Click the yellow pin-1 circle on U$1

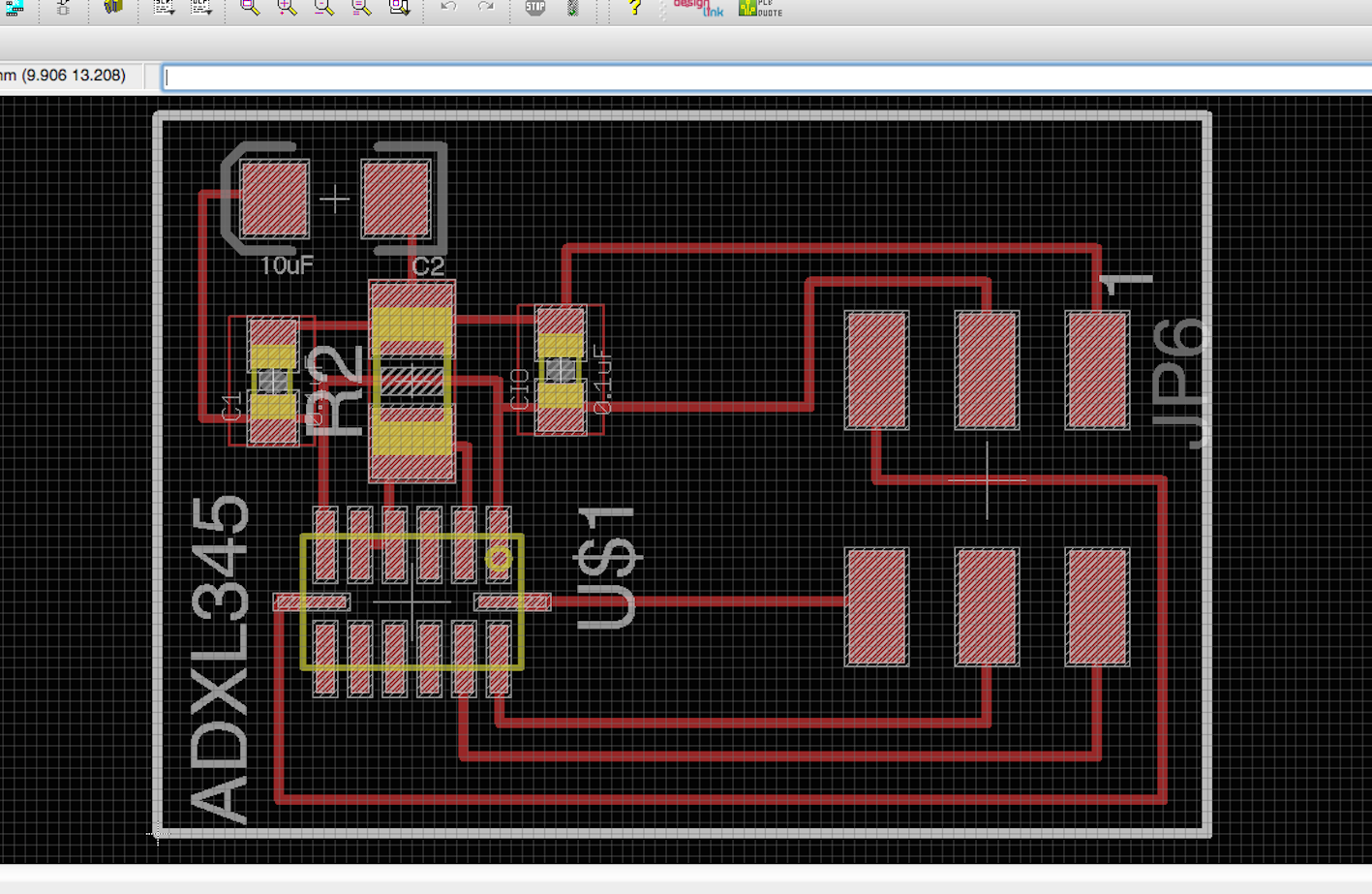click(x=499, y=559)
